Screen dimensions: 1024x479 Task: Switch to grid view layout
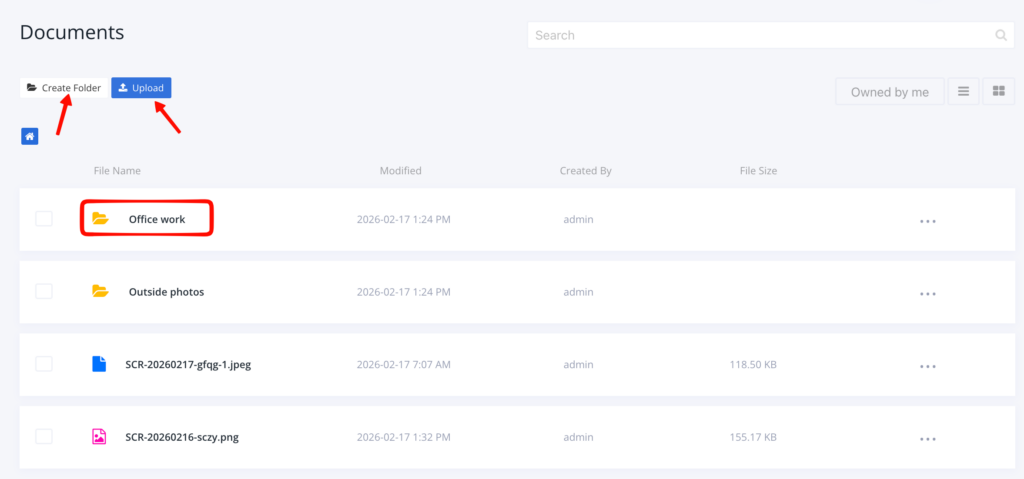tap(998, 92)
